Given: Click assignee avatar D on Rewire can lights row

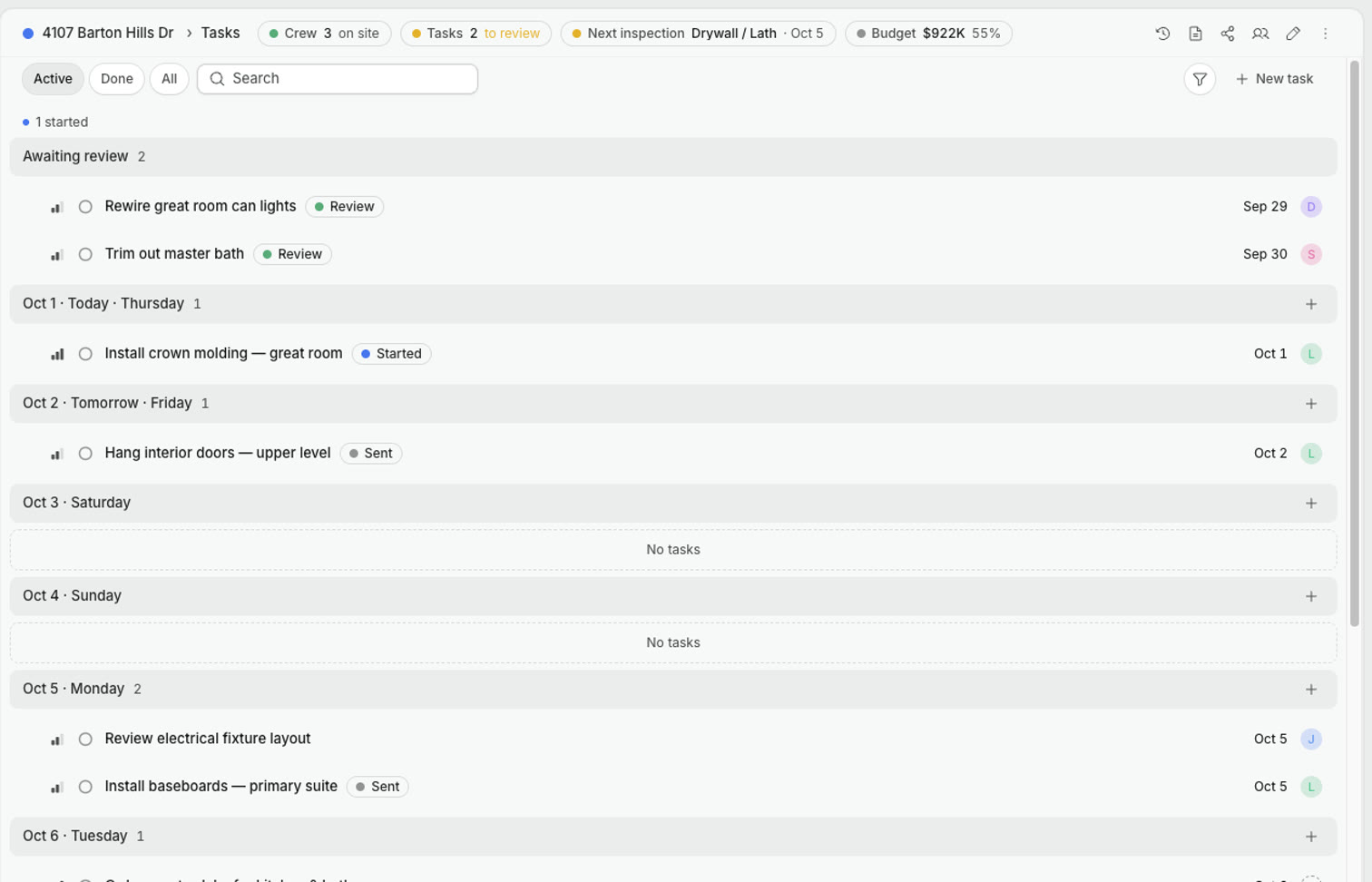Looking at the screenshot, I should (1311, 207).
